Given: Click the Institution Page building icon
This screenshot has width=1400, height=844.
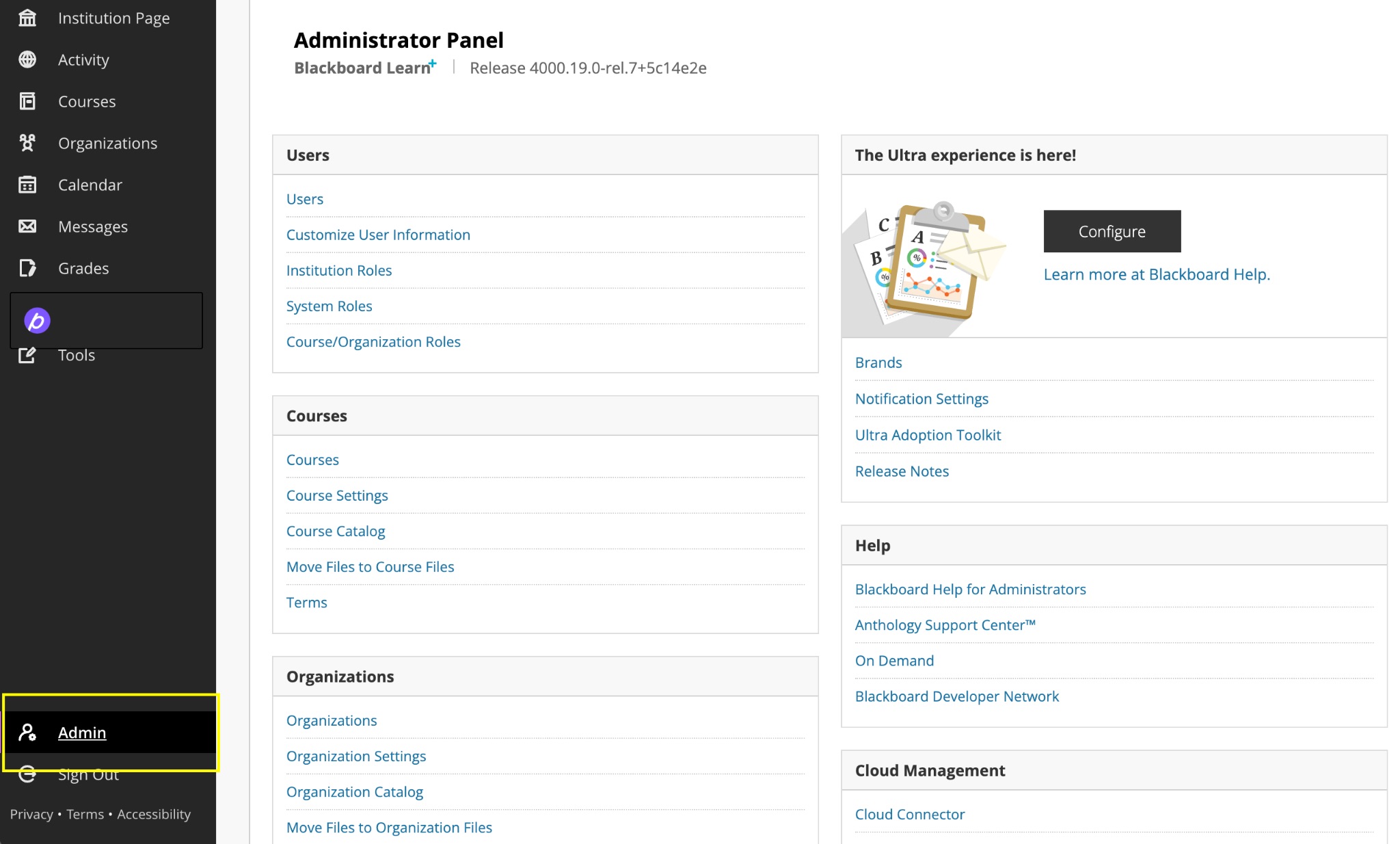Looking at the screenshot, I should tap(27, 18).
